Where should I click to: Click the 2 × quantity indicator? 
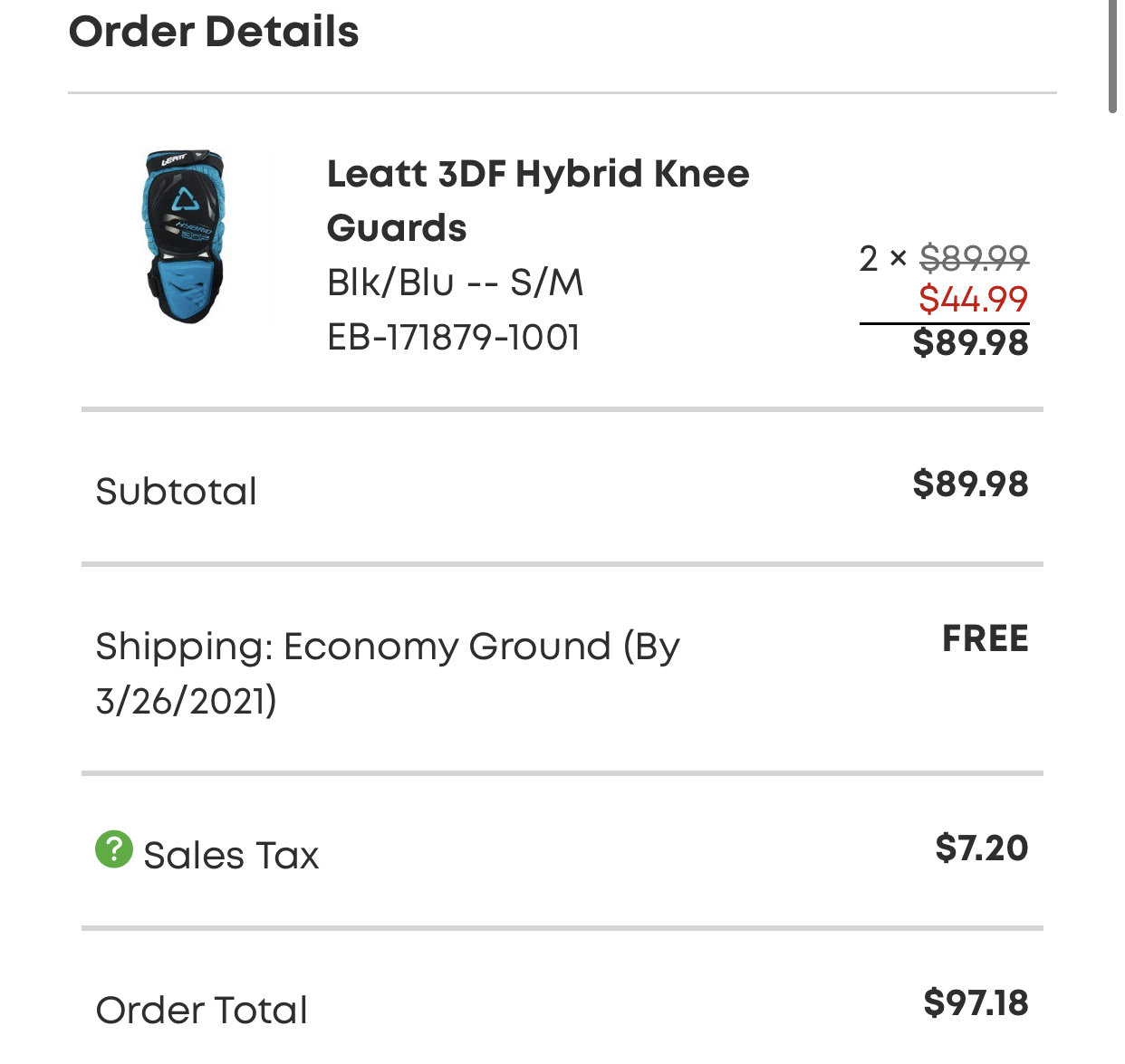pyautogui.click(x=883, y=259)
